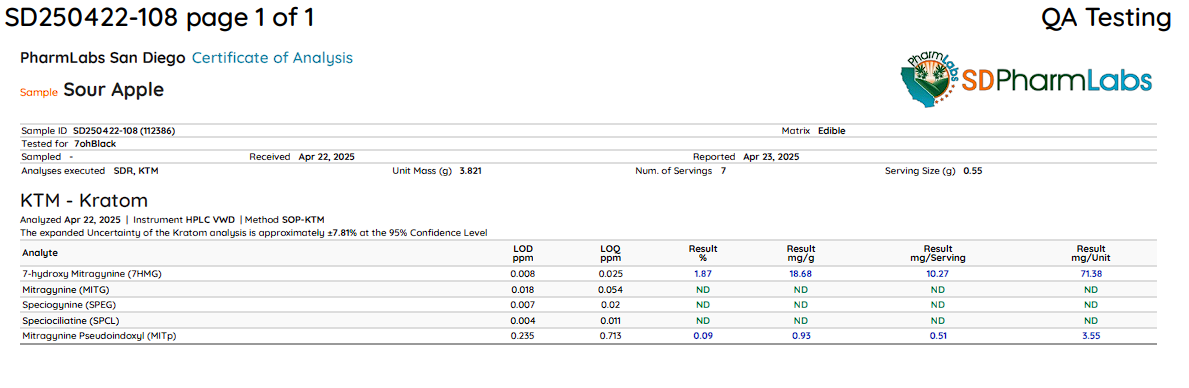Click the Instrument HPLC VWD text

(184, 219)
